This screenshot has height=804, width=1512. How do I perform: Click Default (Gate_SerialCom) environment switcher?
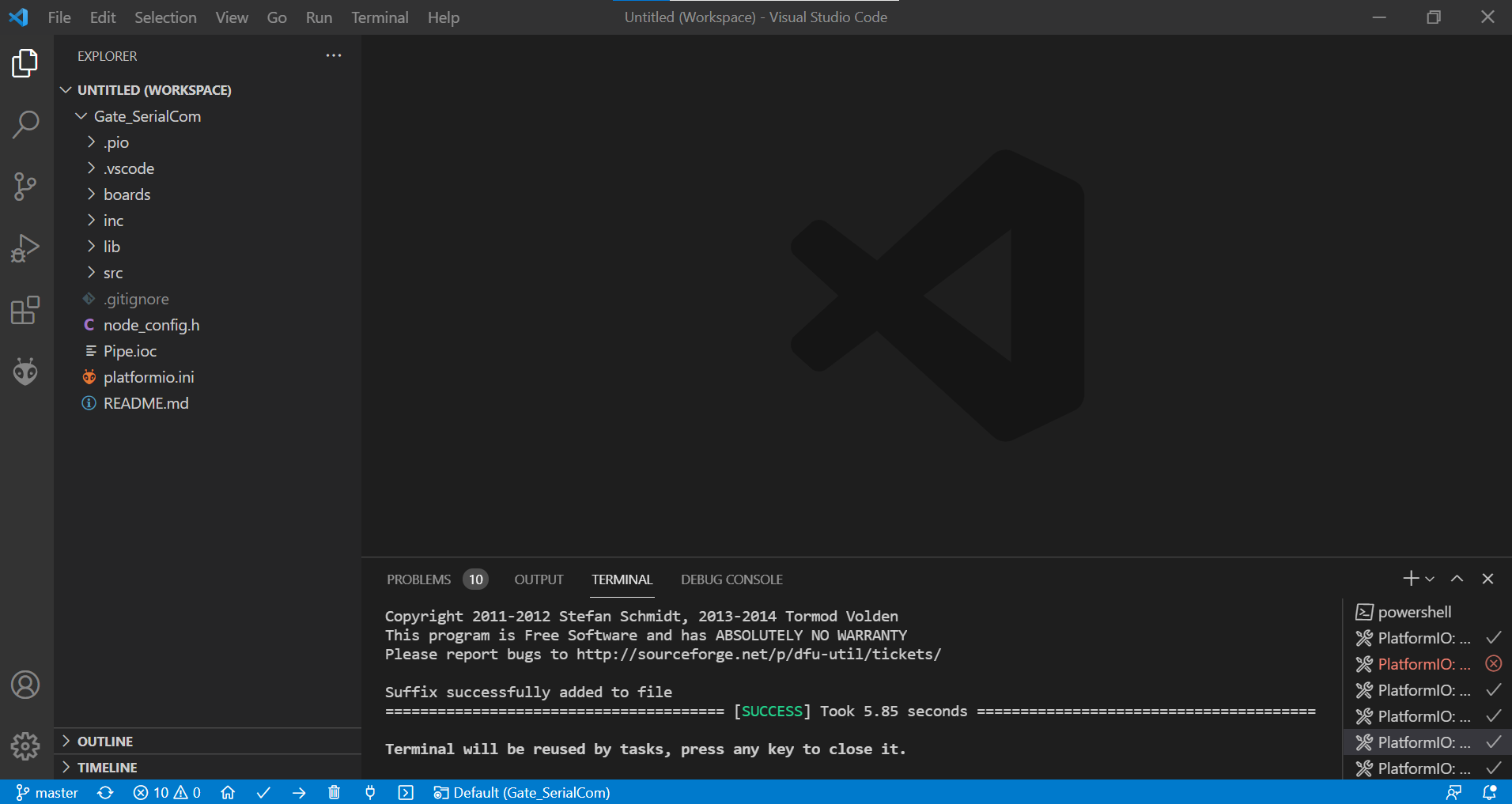pos(522,792)
